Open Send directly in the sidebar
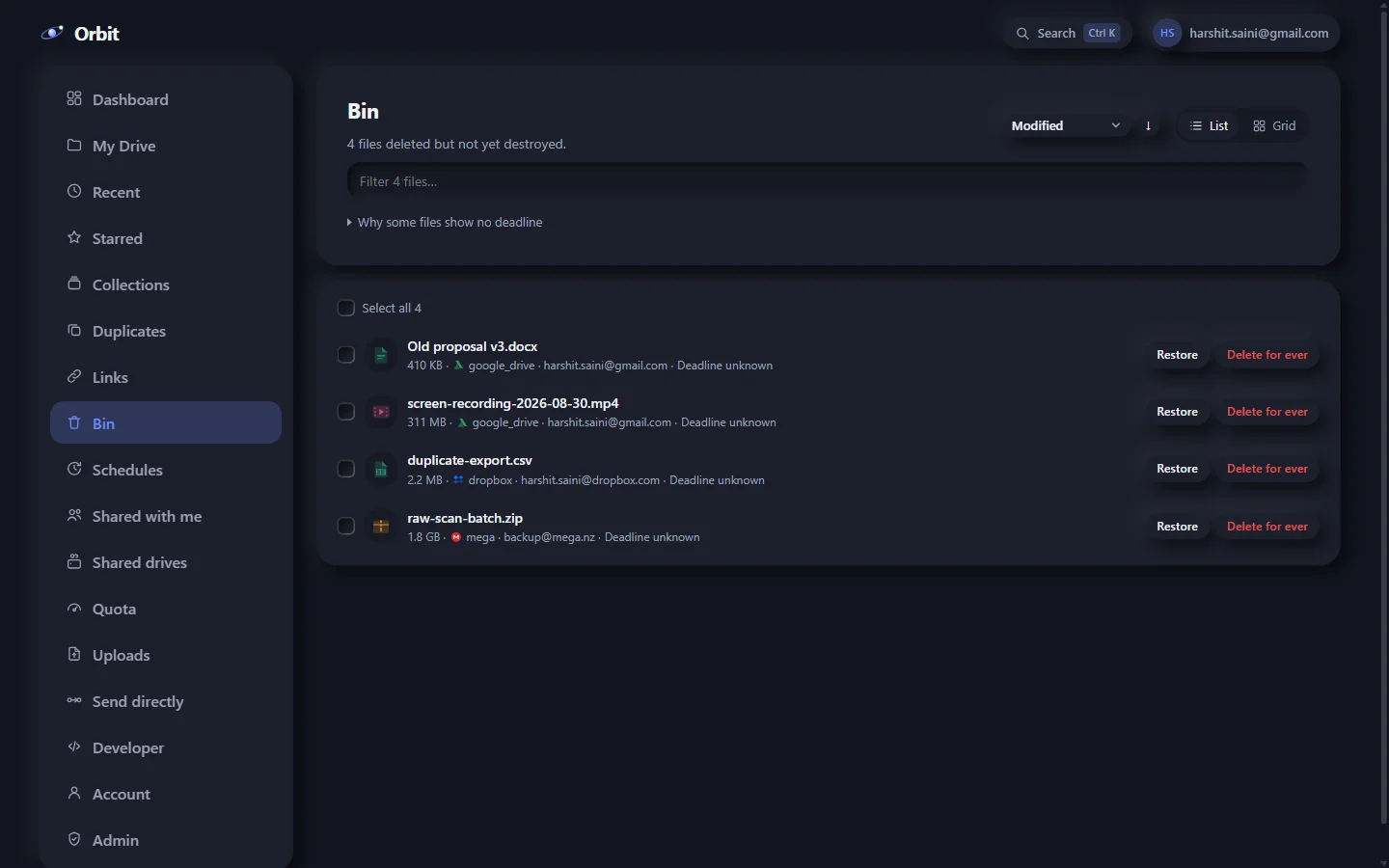 tap(166, 701)
